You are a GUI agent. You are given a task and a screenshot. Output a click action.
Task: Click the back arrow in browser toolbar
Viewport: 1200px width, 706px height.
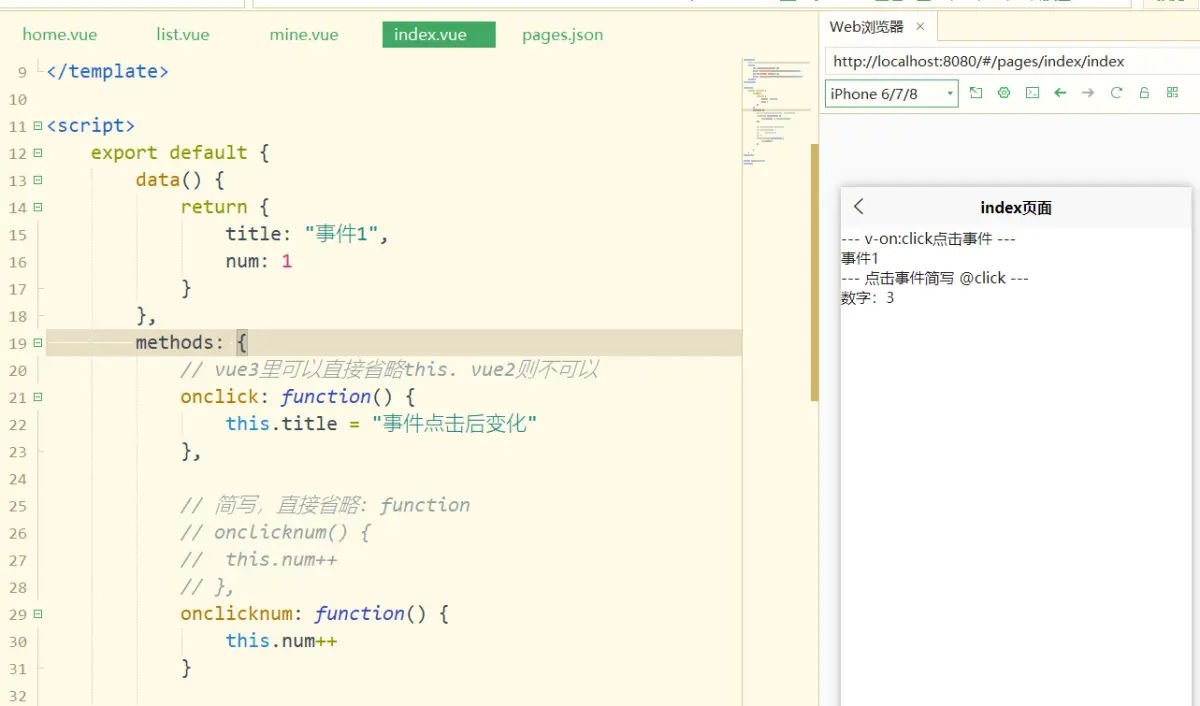coord(1060,92)
